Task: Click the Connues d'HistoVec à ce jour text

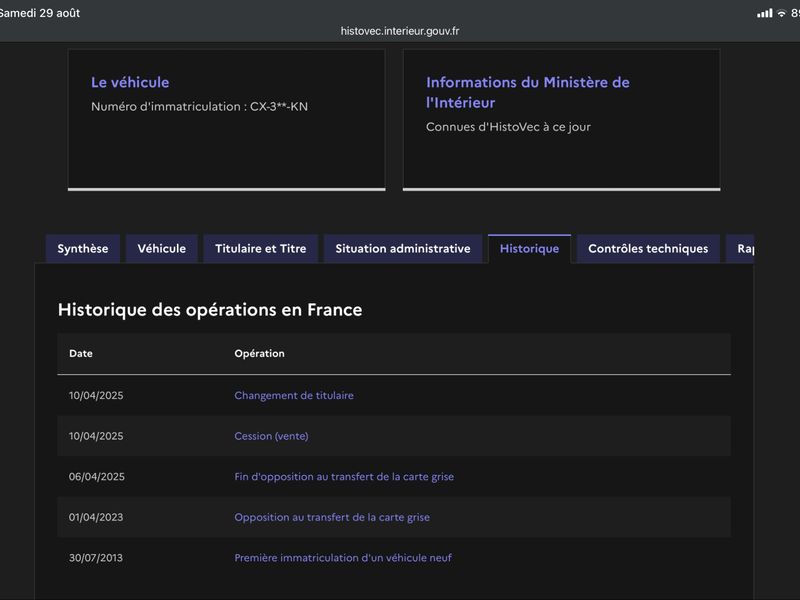Action: 508,127
